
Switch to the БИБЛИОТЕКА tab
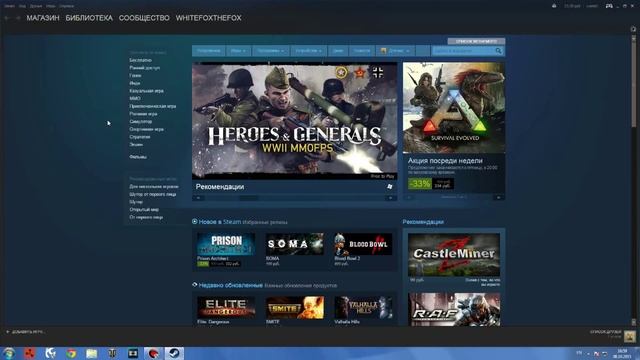pyautogui.click(x=89, y=18)
